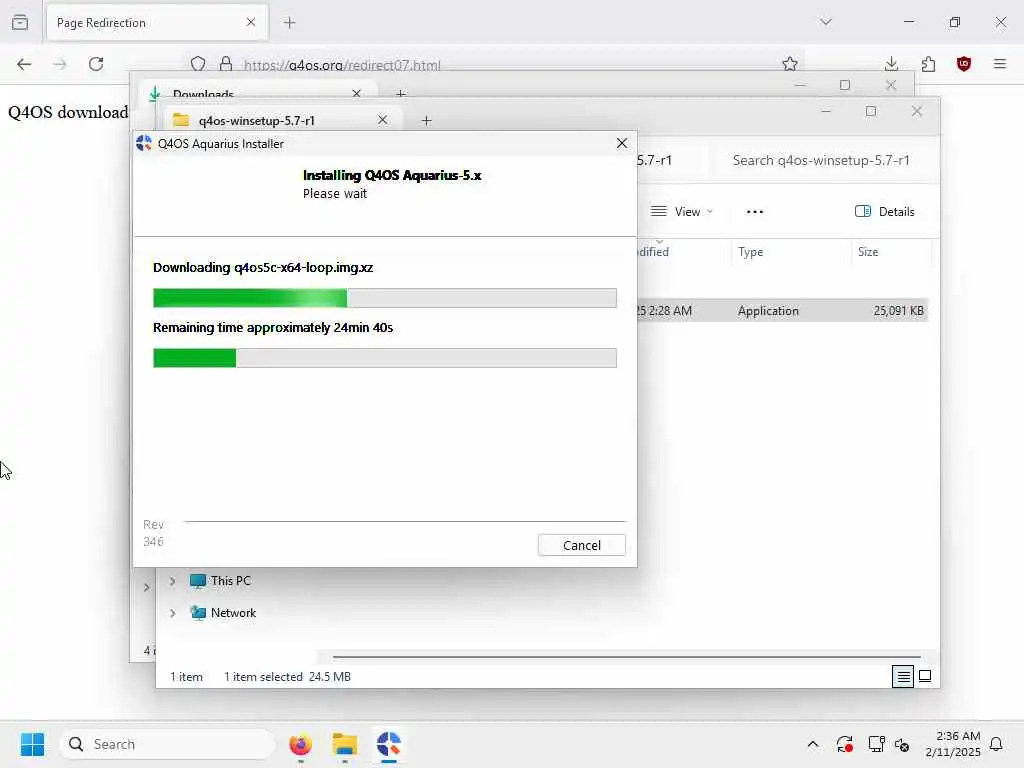Search q4os-winsetup-5.7-r1 folder field
This screenshot has height=768, width=1024.
821,161
